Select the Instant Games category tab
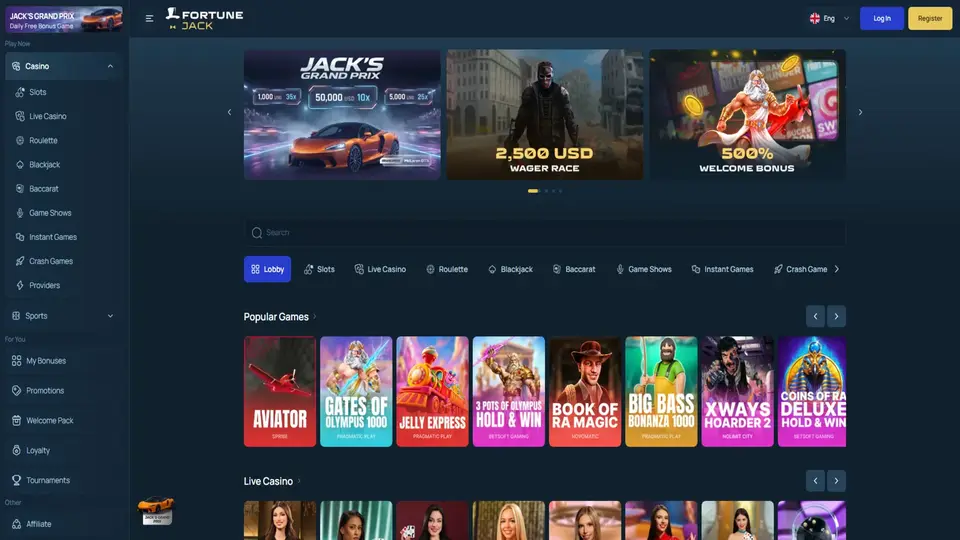This screenshot has width=960, height=540. pos(722,269)
